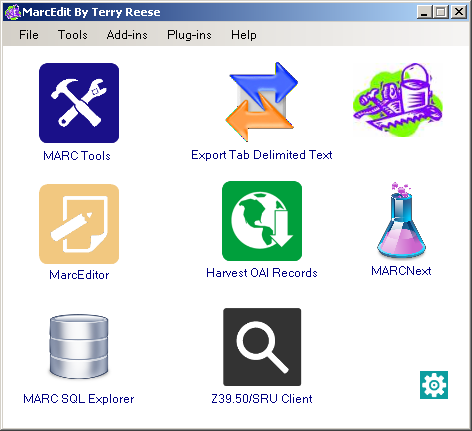Click the green globe harvest icon
The height and width of the screenshot is (431, 472).
[x=262, y=221]
